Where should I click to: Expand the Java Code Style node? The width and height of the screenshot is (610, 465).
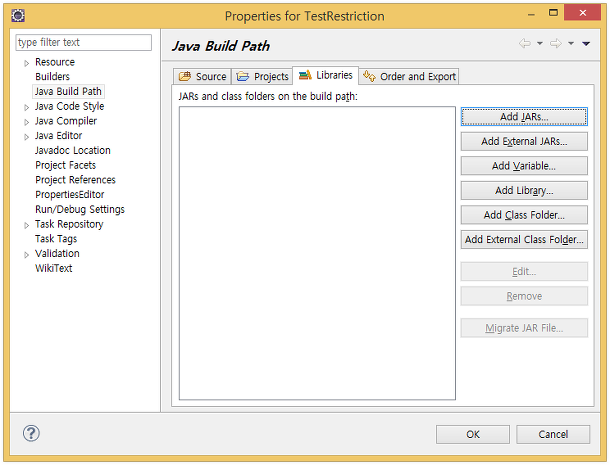[x=26, y=107]
